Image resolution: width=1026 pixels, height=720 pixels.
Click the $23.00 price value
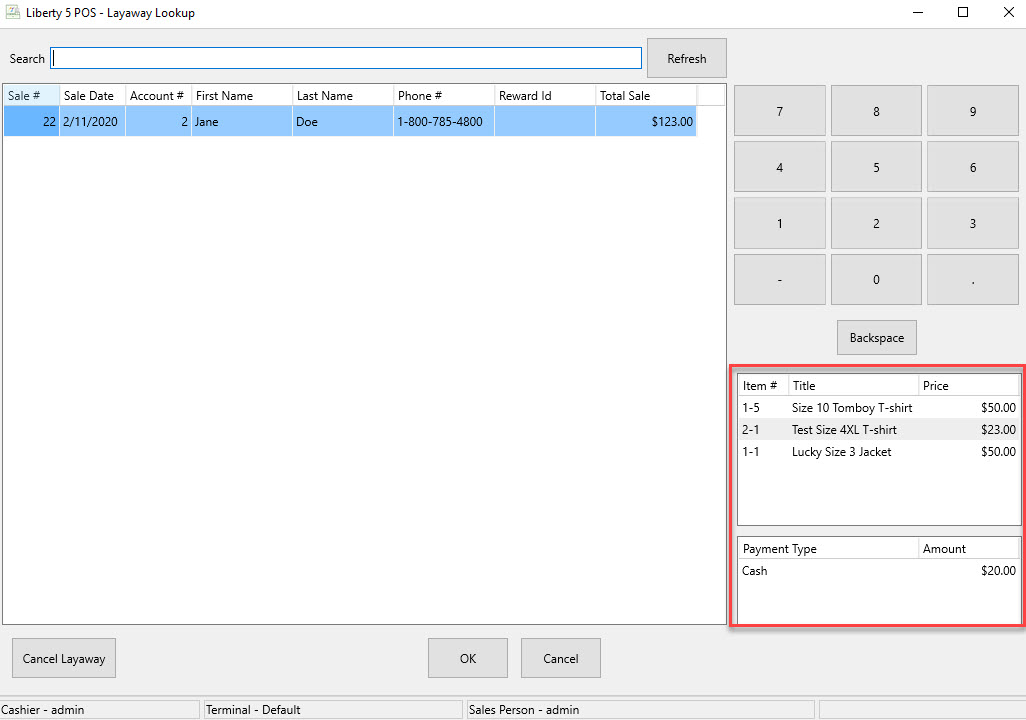998,430
